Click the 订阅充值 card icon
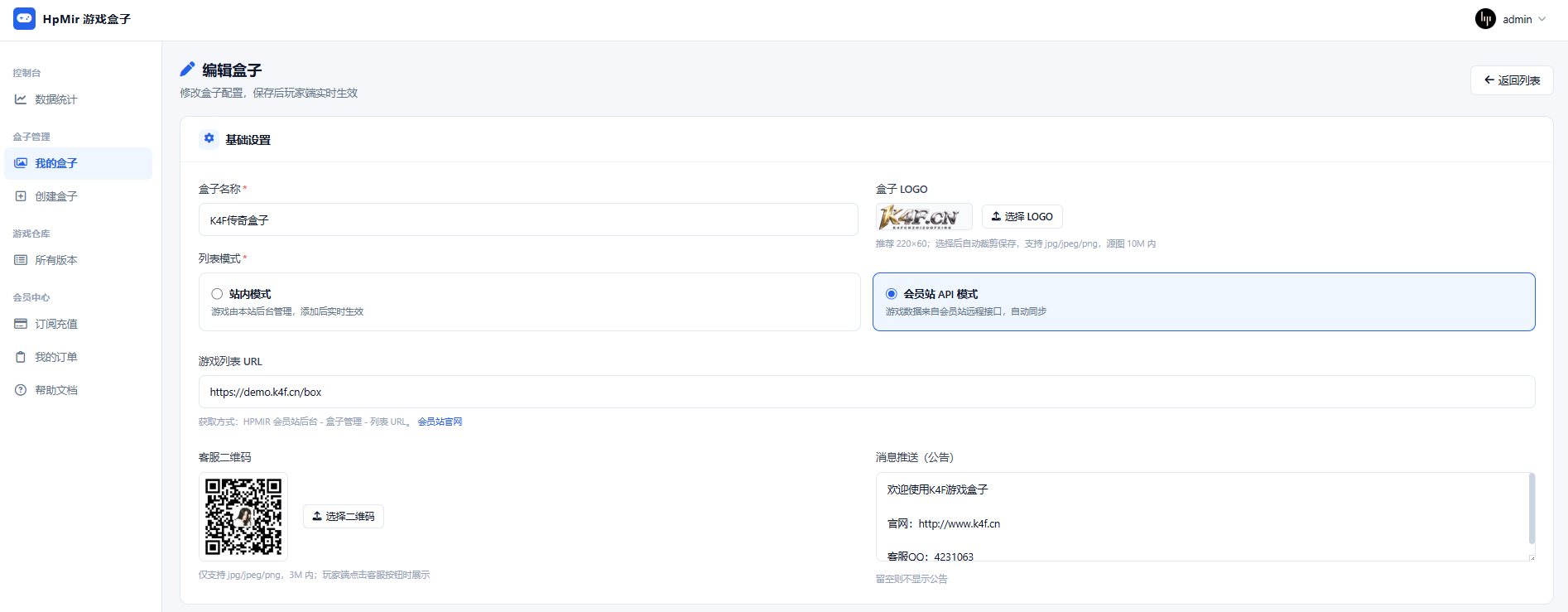Viewport: 1568px width, 612px height. [x=21, y=324]
